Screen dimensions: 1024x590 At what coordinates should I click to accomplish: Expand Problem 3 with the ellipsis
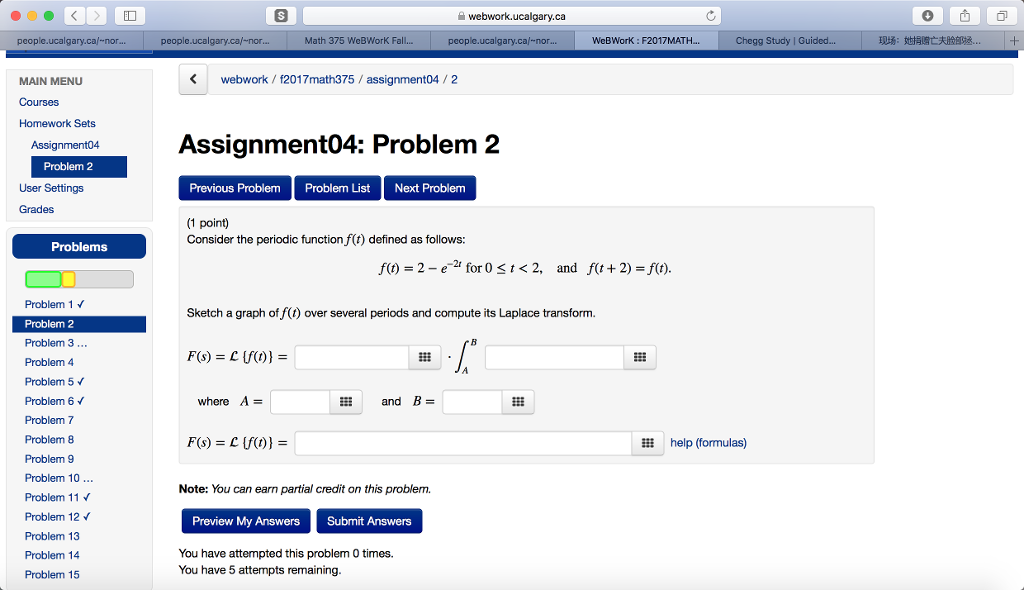pos(58,342)
